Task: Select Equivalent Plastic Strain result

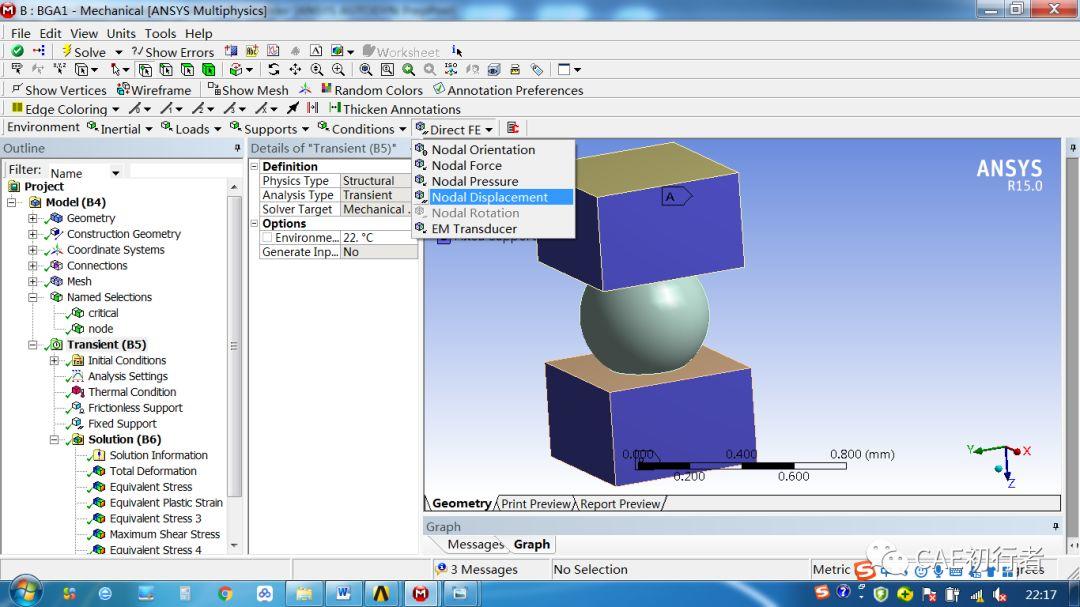Action: coord(165,503)
